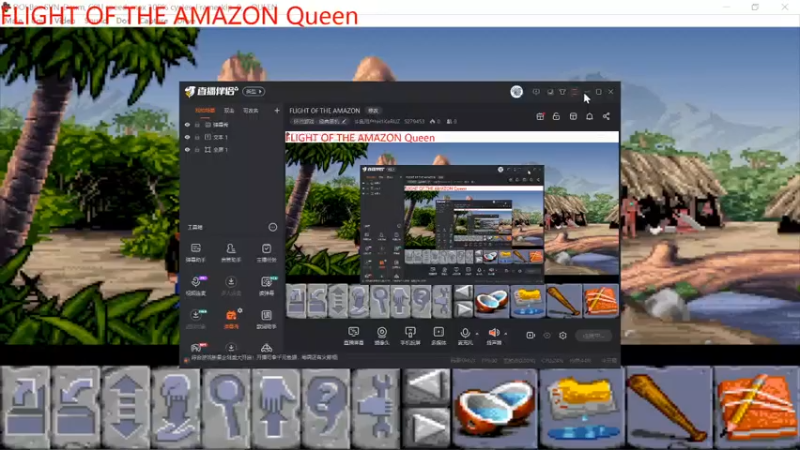The width and height of the screenshot is (800, 450).
Task: Add a new scene with the plus icon
Action: (277, 110)
